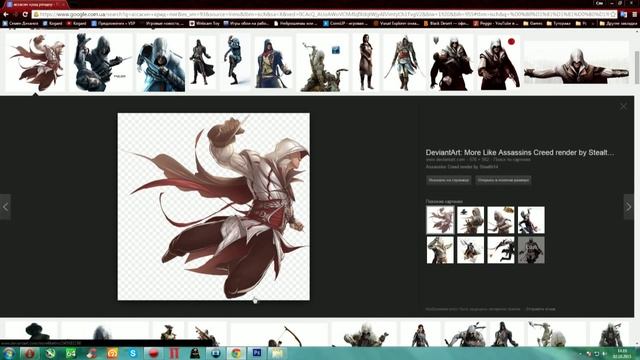Open the Windows Start button
Screen dimensions: 640x360
9,353
